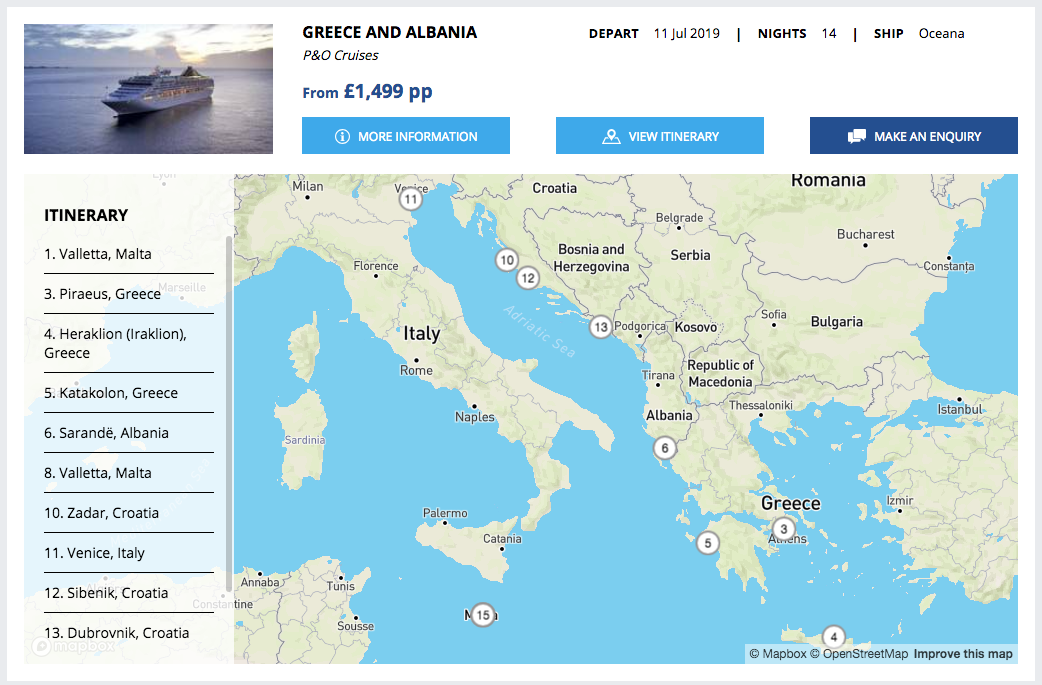This screenshot has height=685, width=1042.
Task: Click map marker 12 near Sibenik
Action: point(528,278)
